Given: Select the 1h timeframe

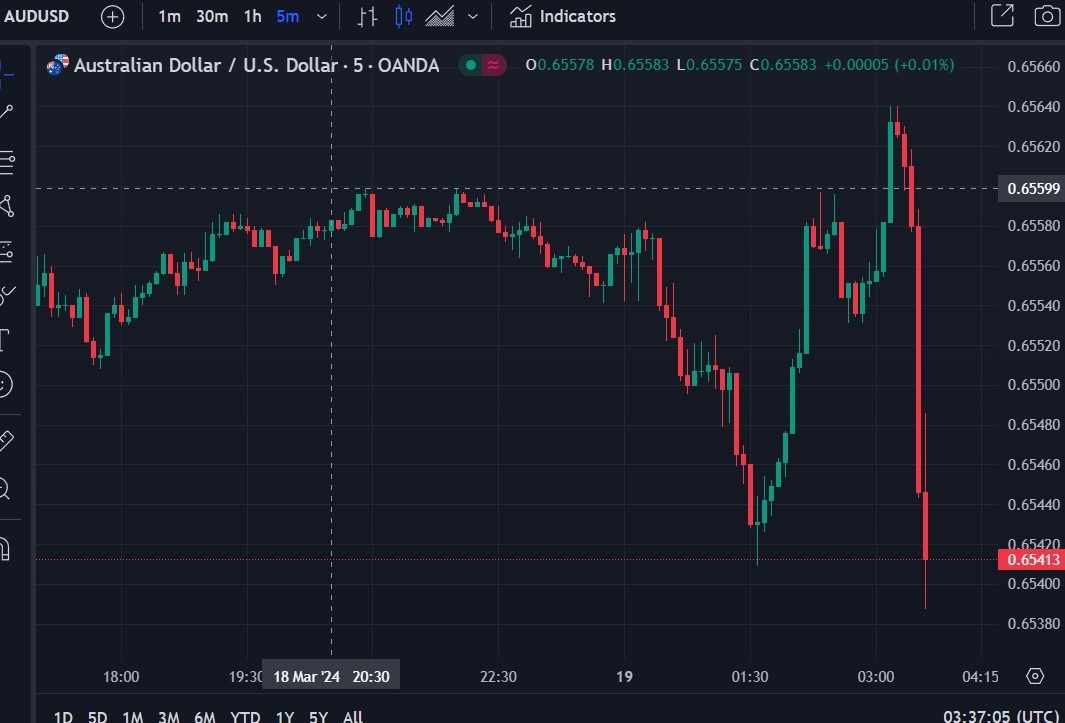Looking at the screenshot, I should (x=253, y=16).
